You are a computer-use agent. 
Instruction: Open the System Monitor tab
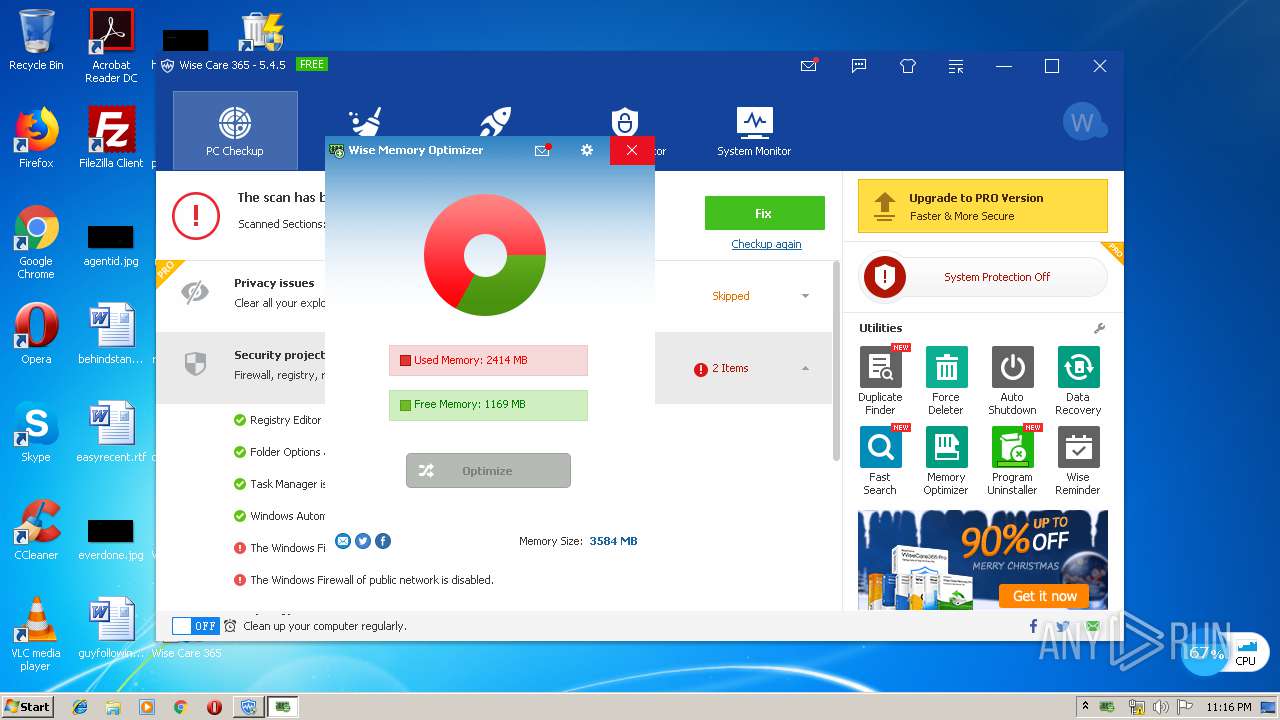pos(754,130)
